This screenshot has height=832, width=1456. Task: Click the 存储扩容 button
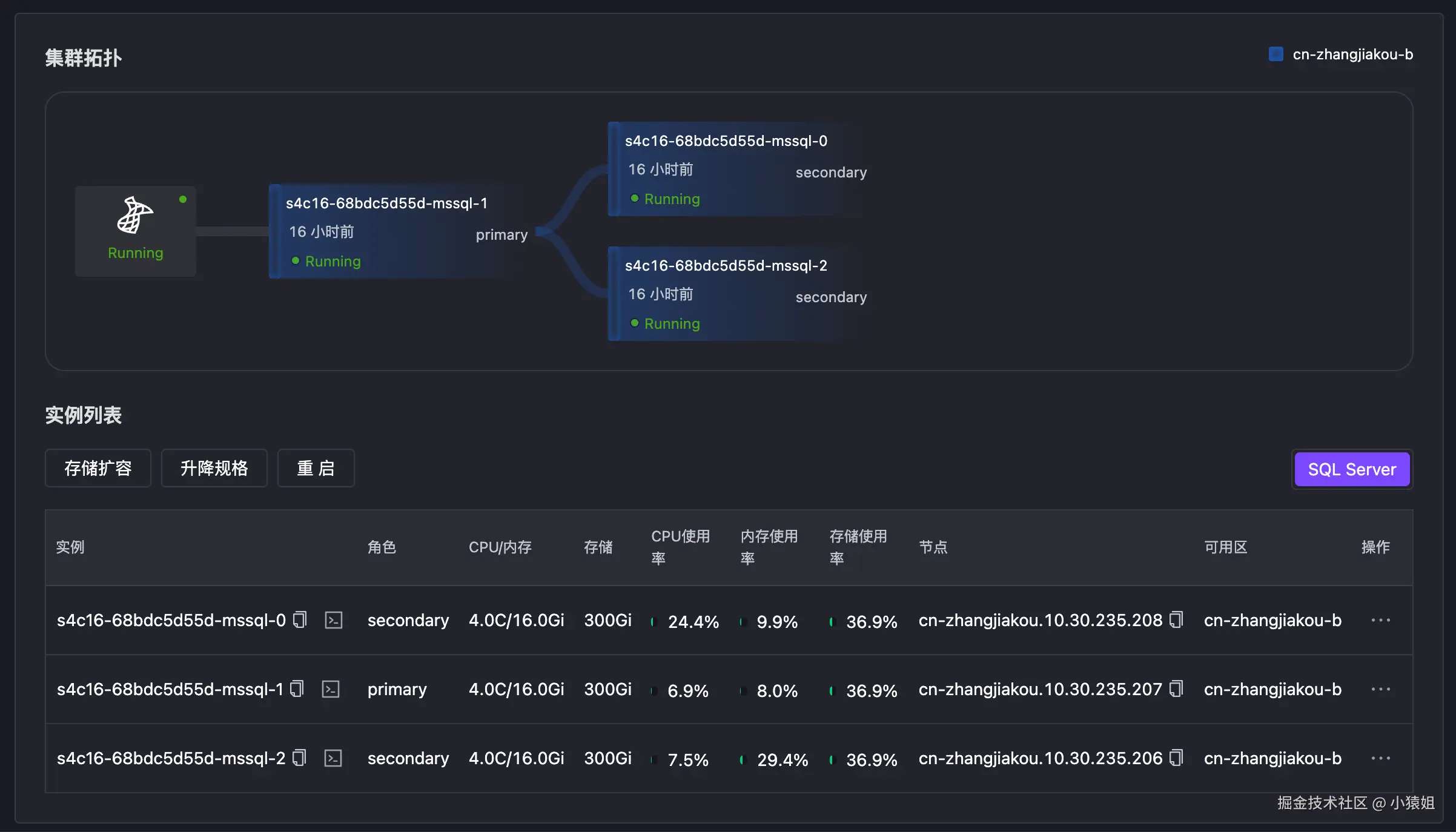pos(98,468)
